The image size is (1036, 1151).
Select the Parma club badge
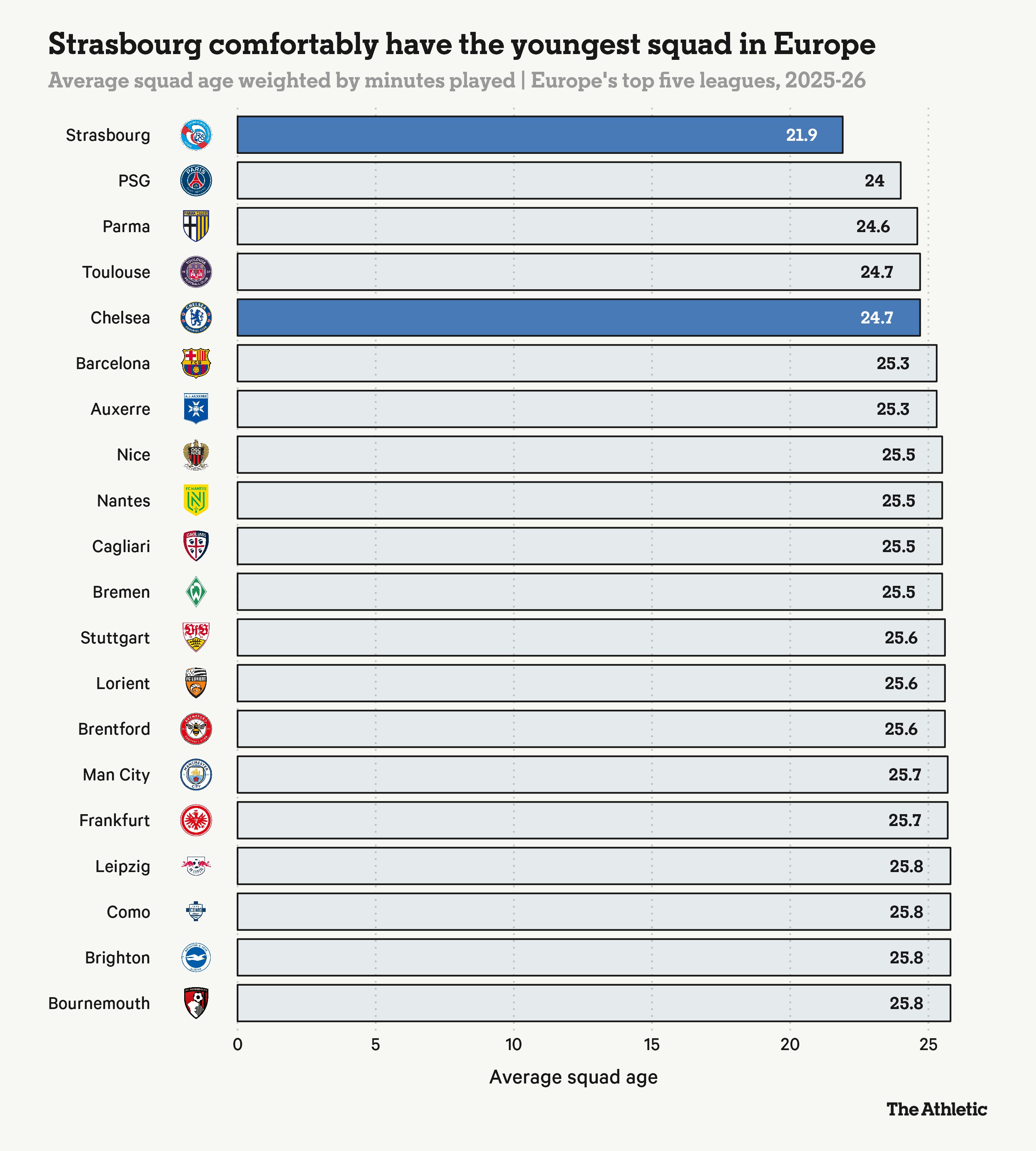(x=196, y=226)
